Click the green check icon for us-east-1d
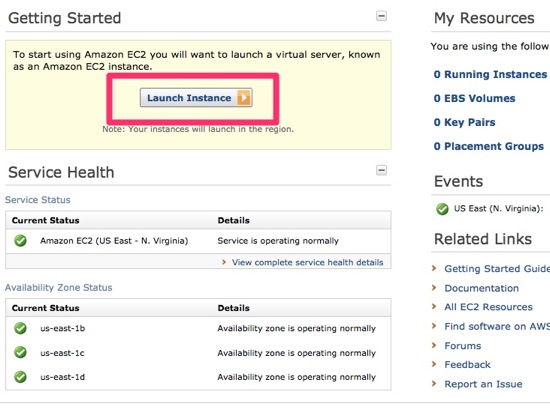 coord(20,377)
